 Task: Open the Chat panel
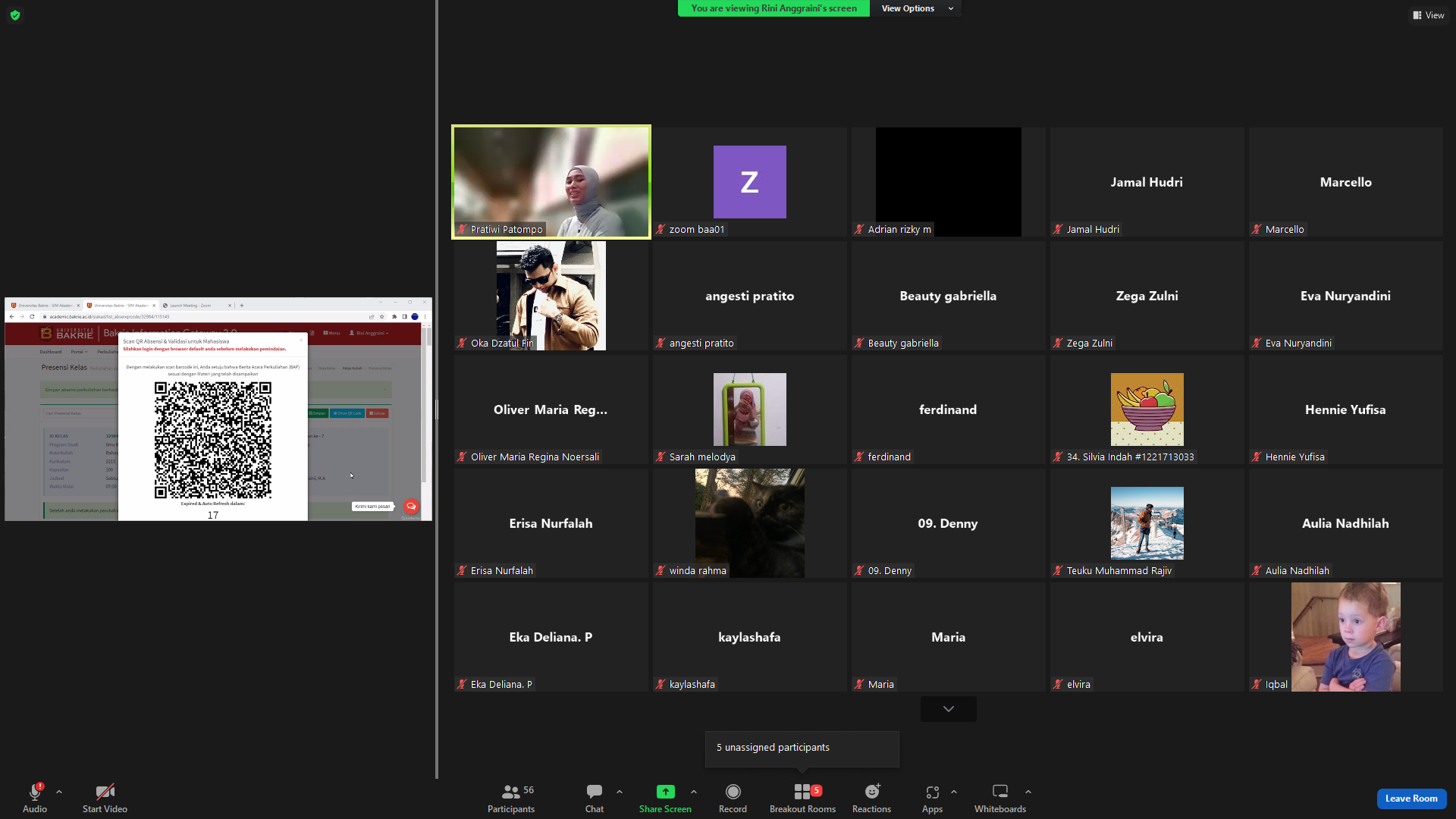595,798
